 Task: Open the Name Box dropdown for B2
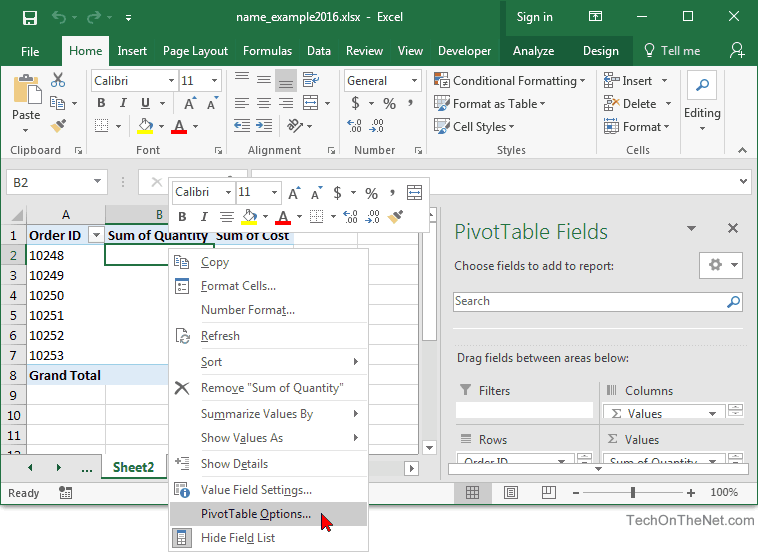point(97,182)
